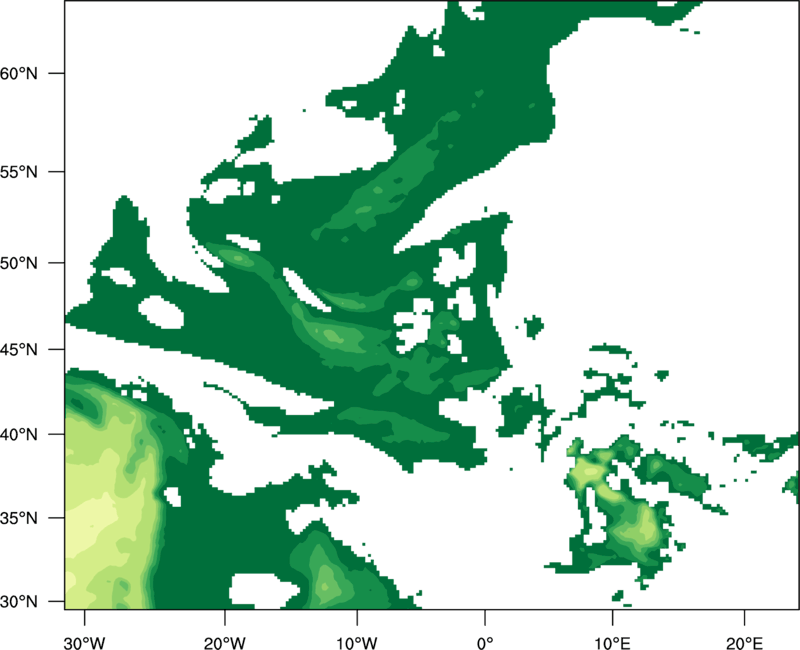
Task: Click the 10°W longitude label
Action: [x=357, y=643]
